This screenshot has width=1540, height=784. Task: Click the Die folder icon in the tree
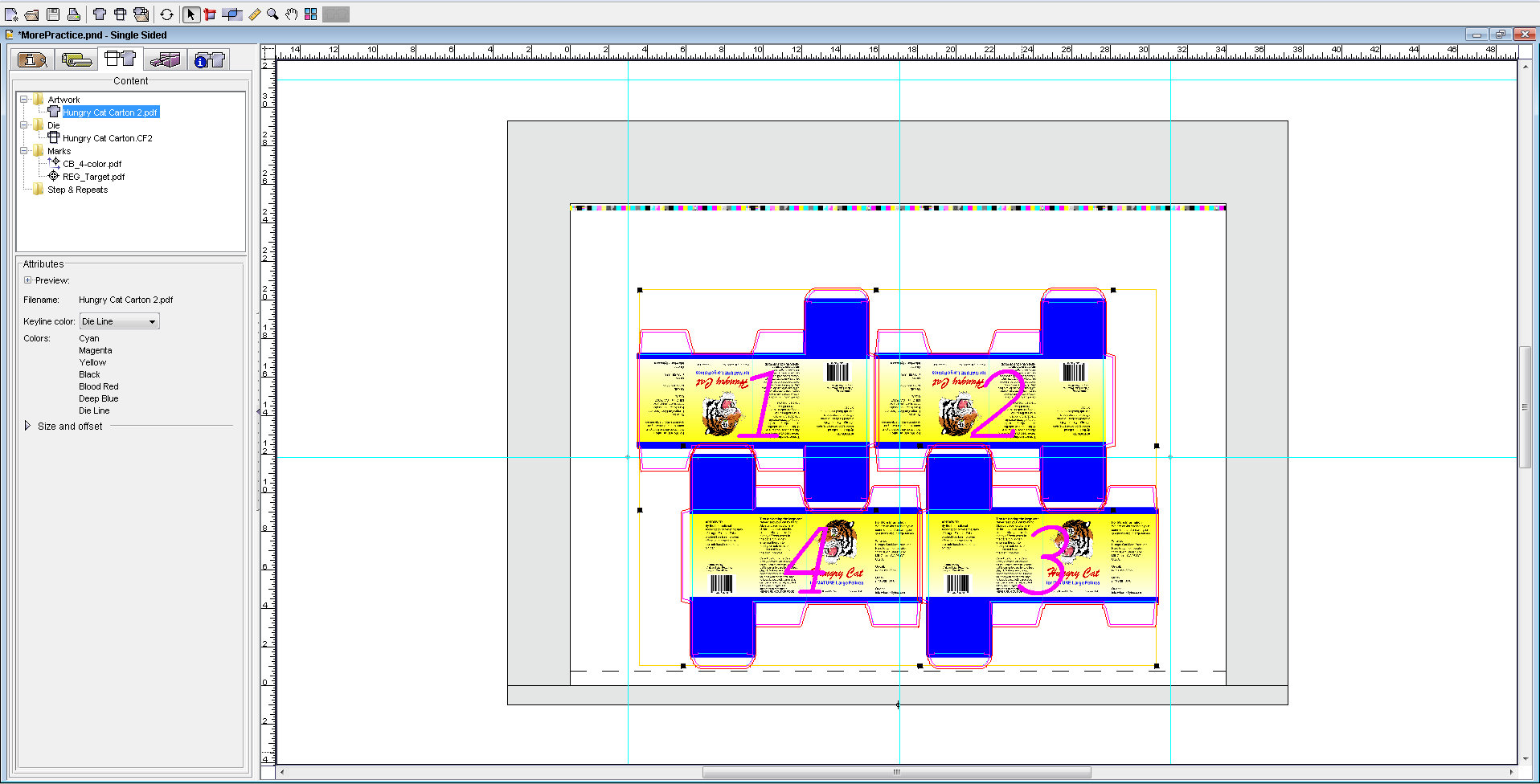point(39,125)
